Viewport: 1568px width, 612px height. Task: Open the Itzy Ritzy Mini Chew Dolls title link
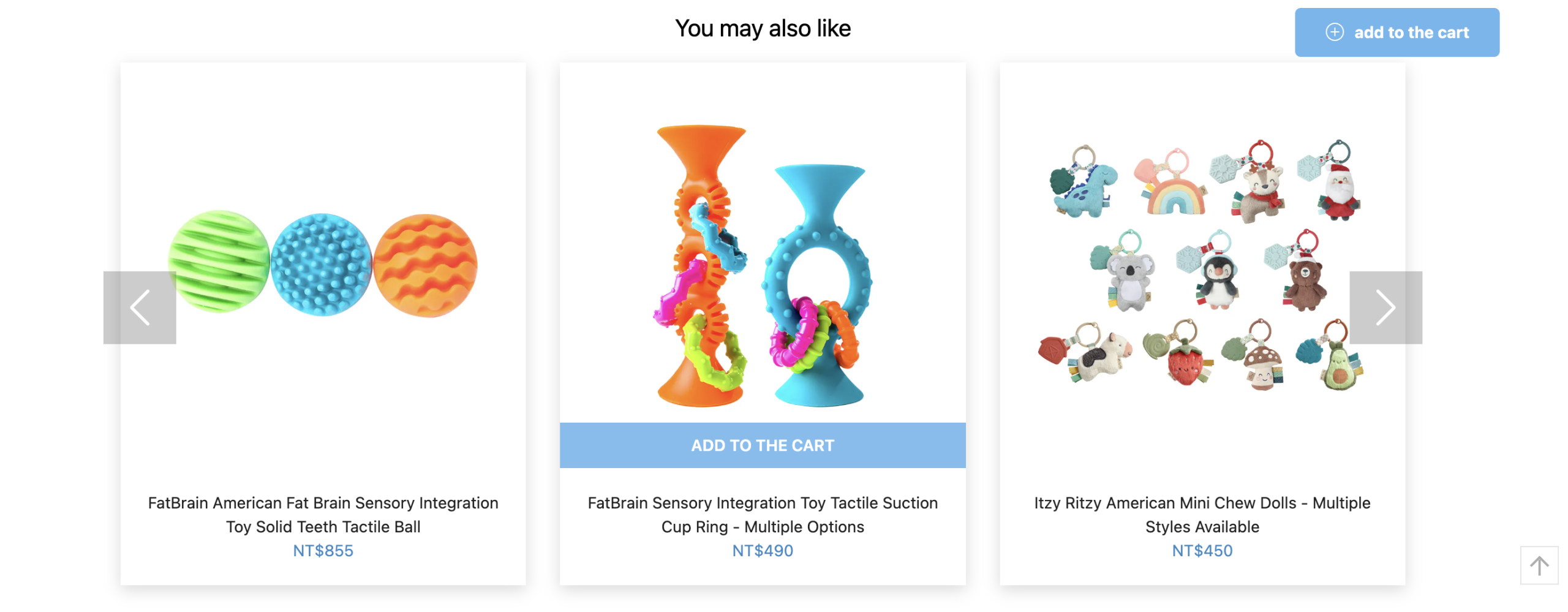[x=1201, y=515]
